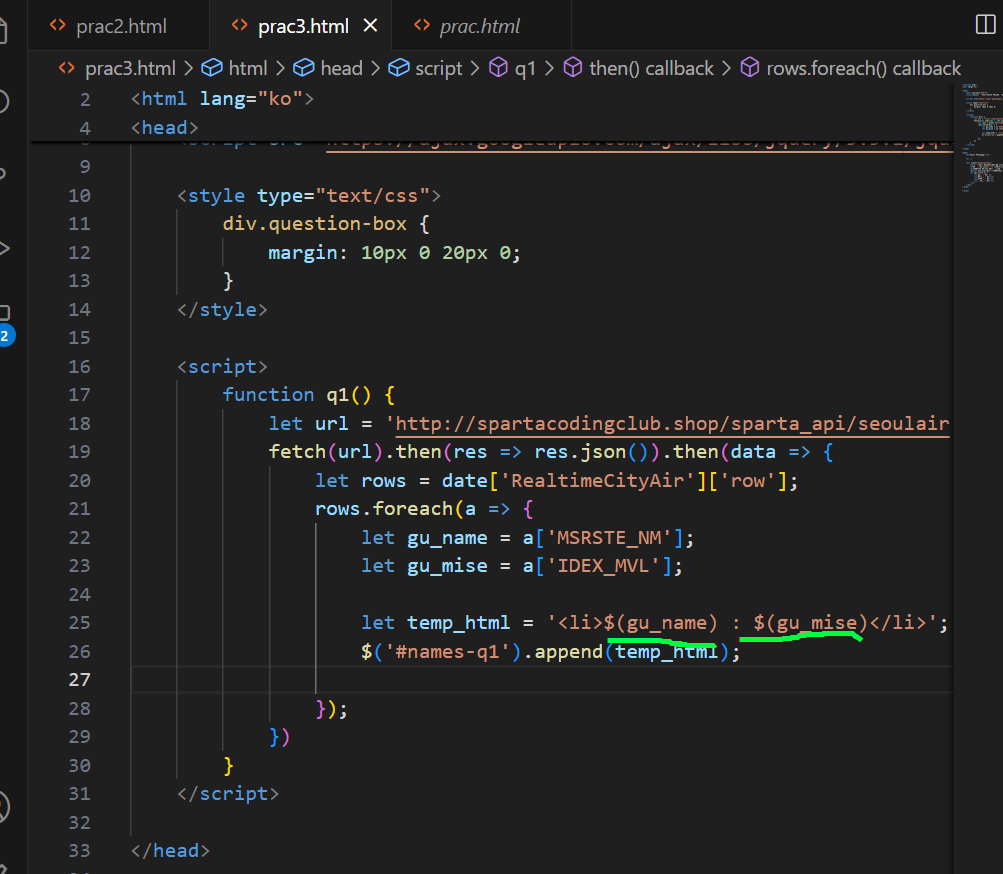Click closing </script> tag

(228, 793)
